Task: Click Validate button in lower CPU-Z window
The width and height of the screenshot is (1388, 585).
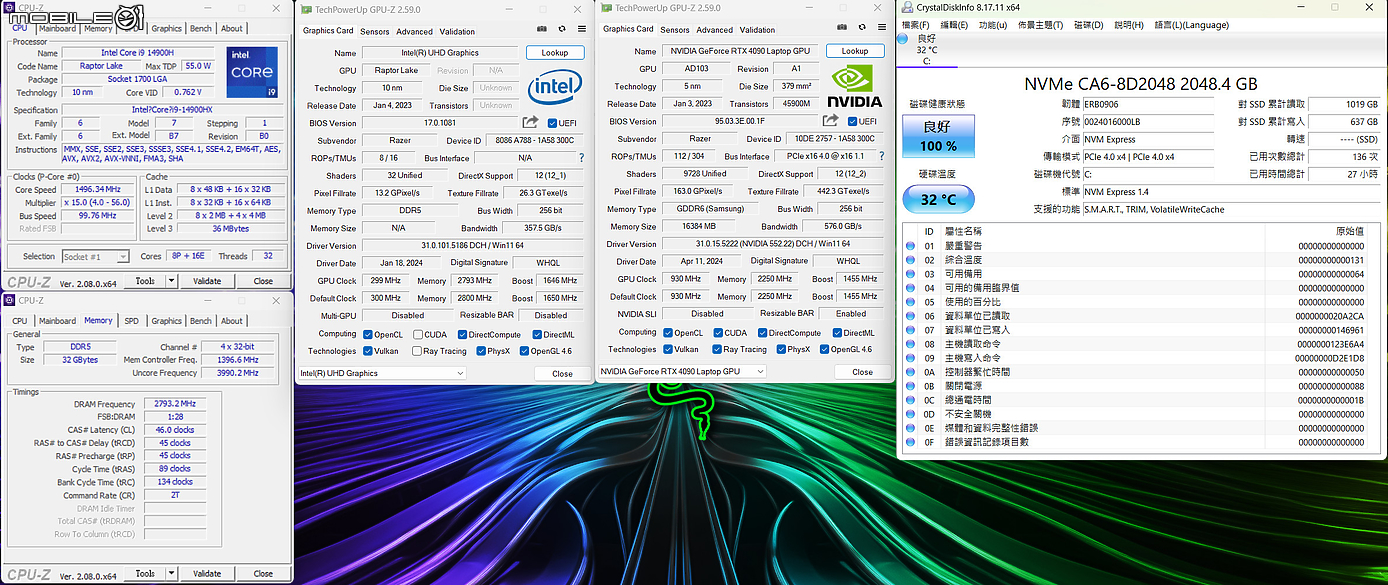Action: point(207,574)
